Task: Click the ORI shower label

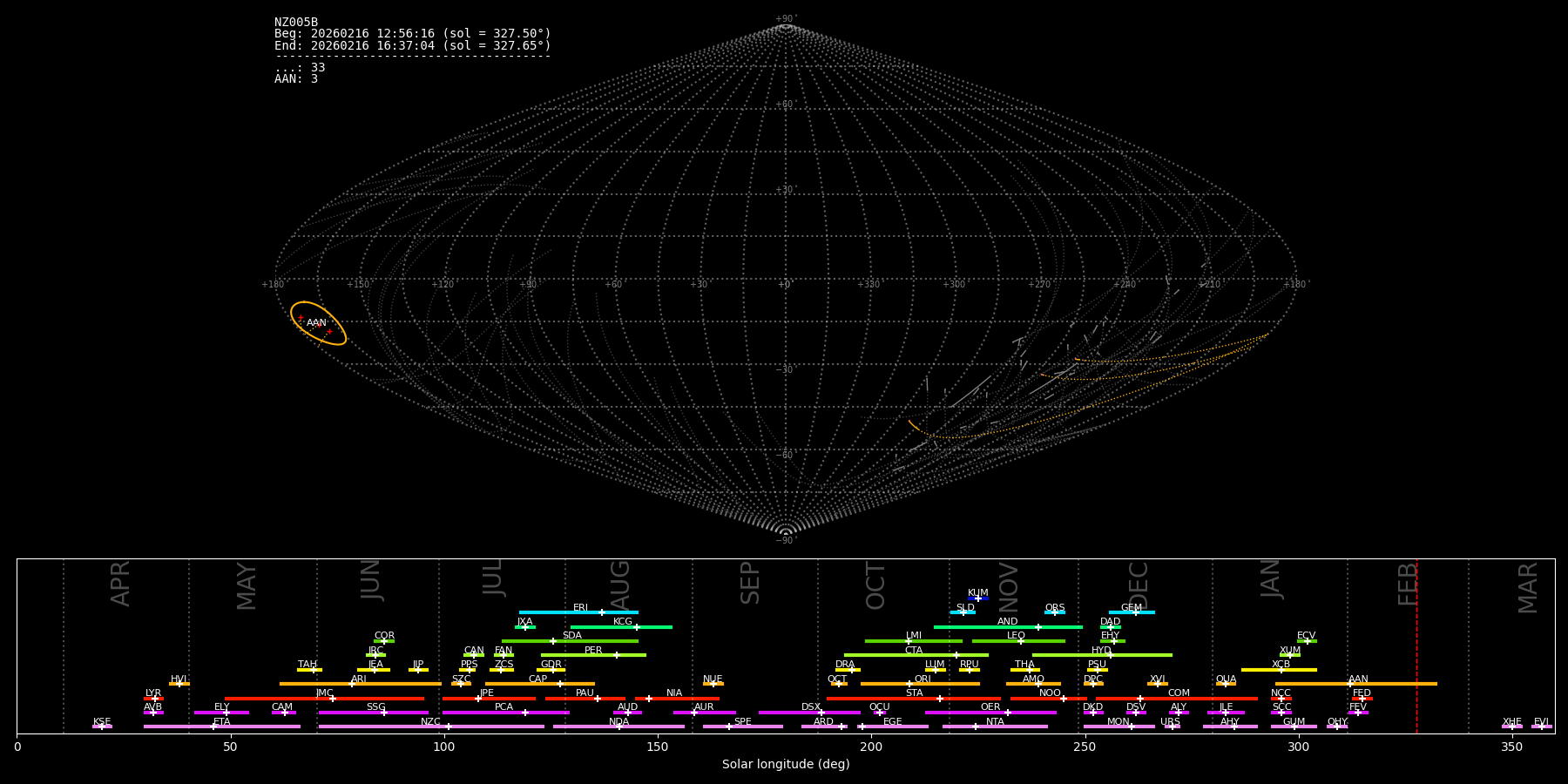Action: 923,679
